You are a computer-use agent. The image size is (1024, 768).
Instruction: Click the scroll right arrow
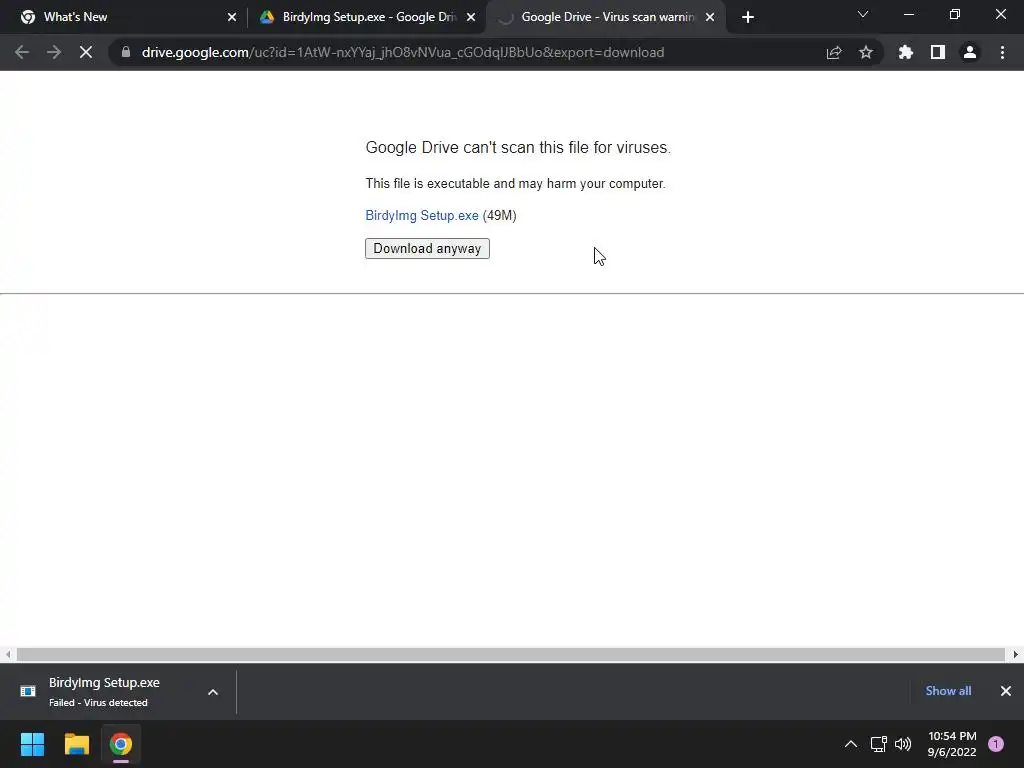[x=1016, y=654]
